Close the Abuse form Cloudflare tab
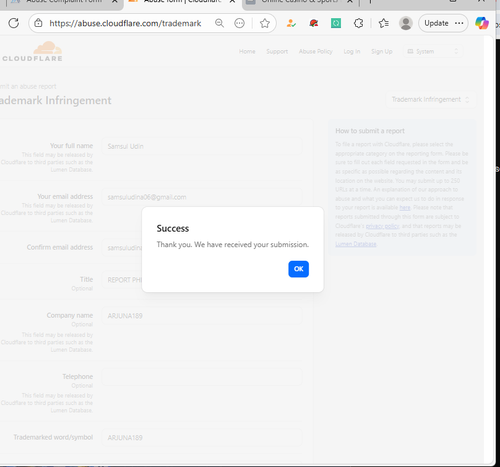Screen dimensions: 500x467 [232, 2]
